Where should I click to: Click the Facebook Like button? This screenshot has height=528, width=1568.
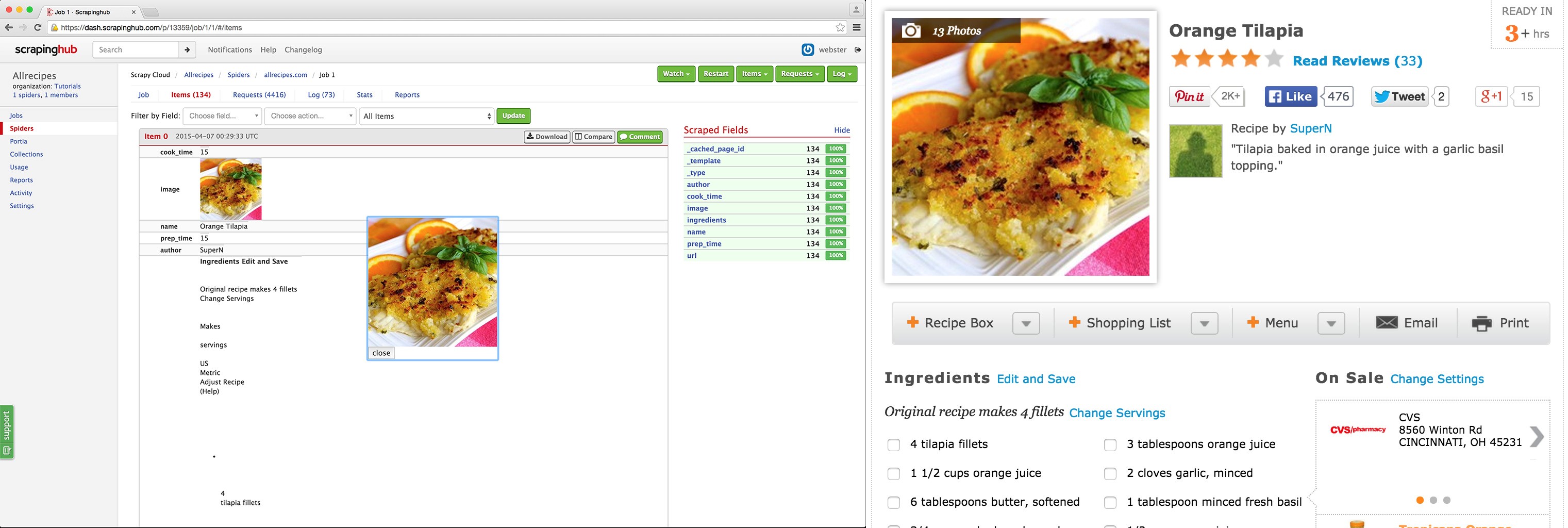point(1291,96)
